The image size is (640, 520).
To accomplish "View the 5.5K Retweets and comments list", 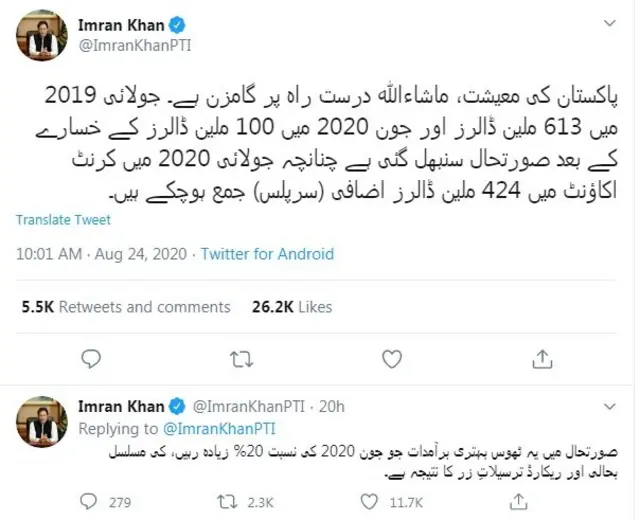I will click(112, 307).
